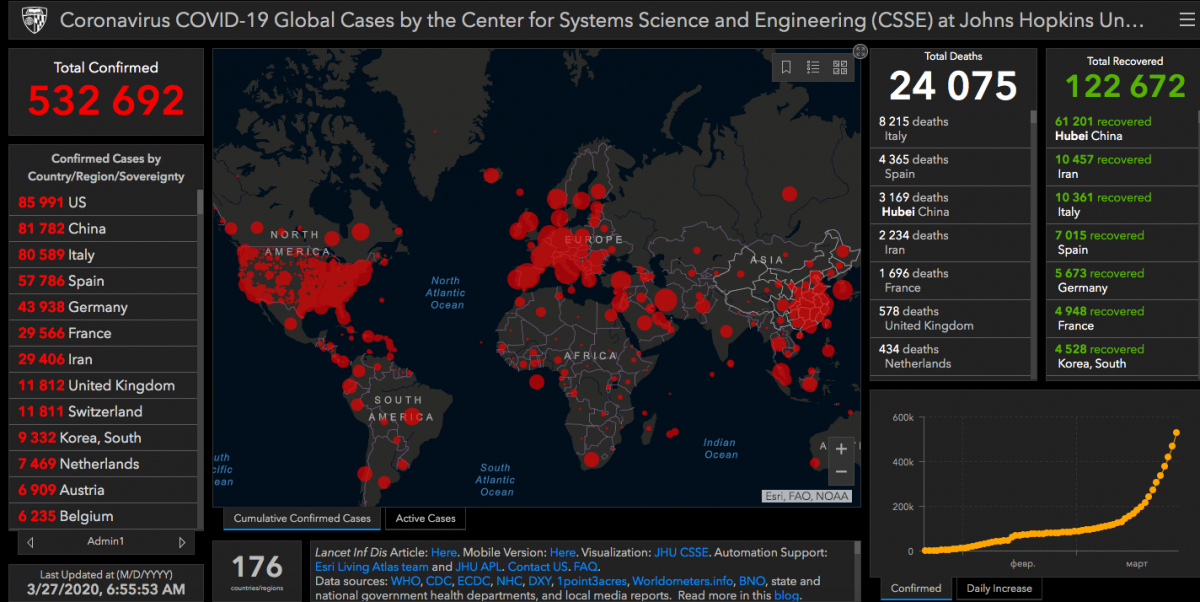The image size is (1200, 602).
Task: Select United Kingdom confirmed cases row
Action: pyautogui.click(x=104, y=385)
